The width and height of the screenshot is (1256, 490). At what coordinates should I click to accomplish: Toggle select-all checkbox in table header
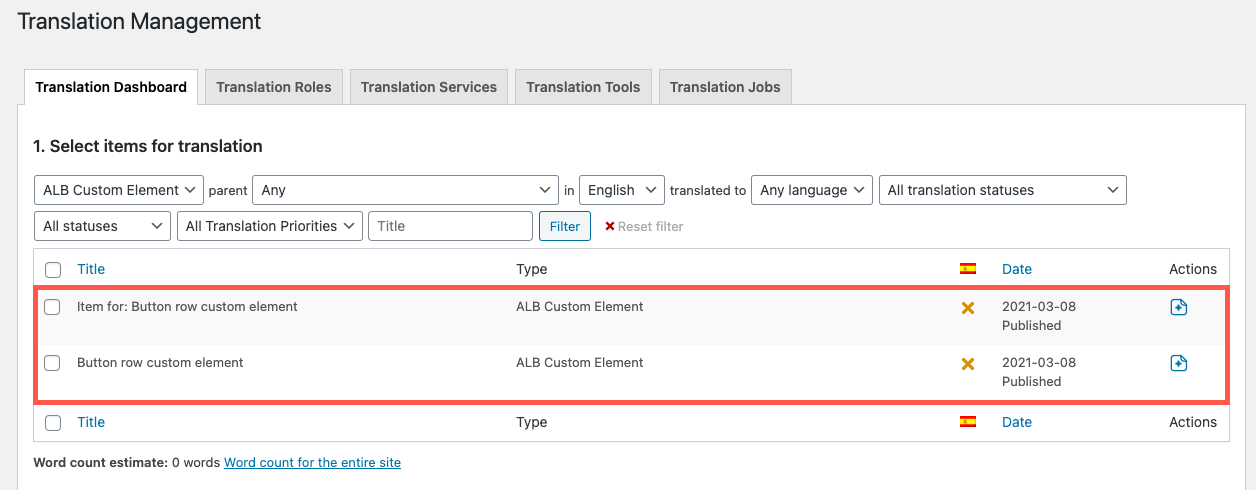(x=53, y=270)
